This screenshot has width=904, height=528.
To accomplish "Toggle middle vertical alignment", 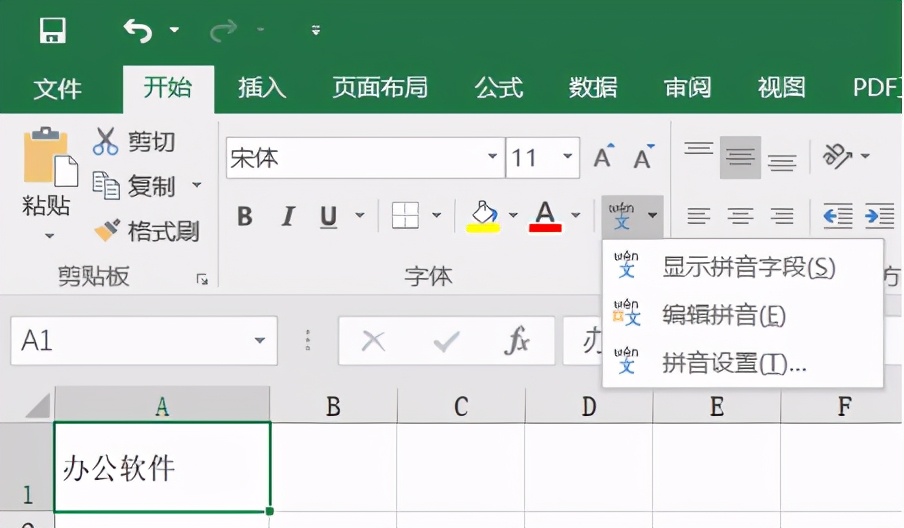I will [x=740, y=157].
